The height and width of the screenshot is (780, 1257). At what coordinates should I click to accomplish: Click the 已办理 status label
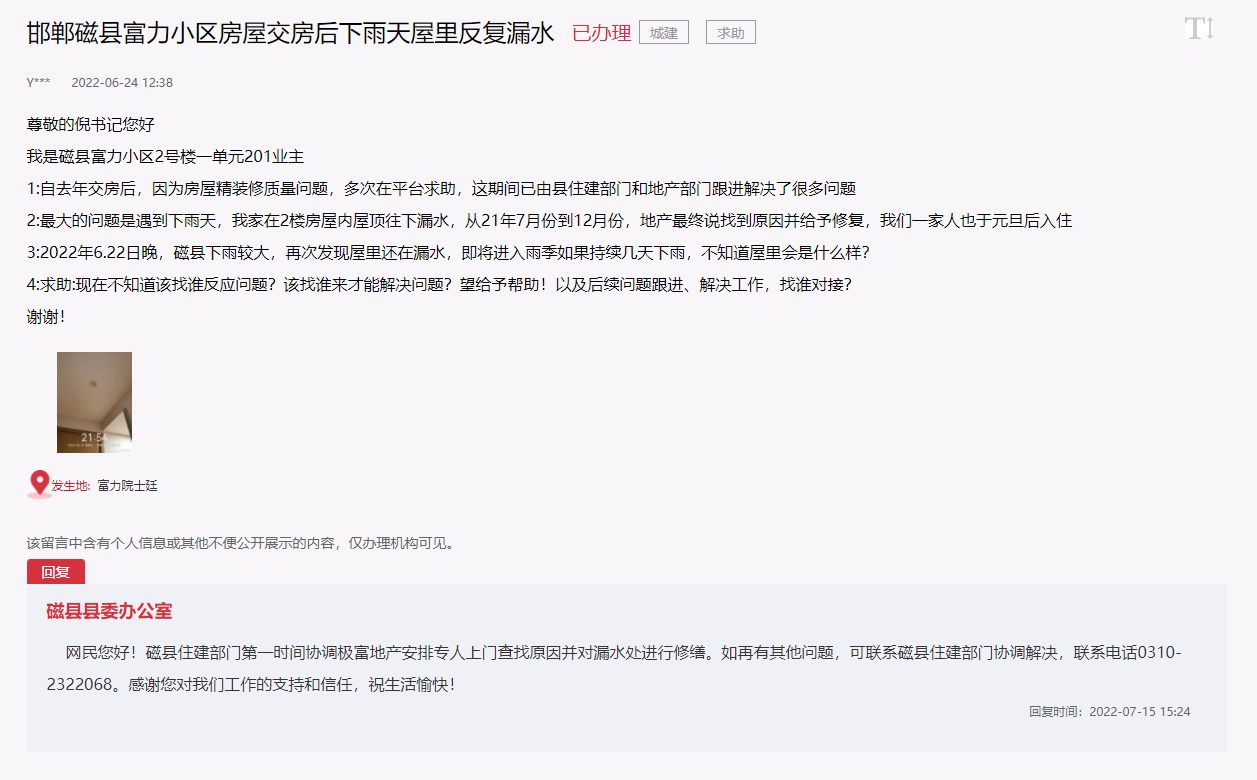pos(601,33)
